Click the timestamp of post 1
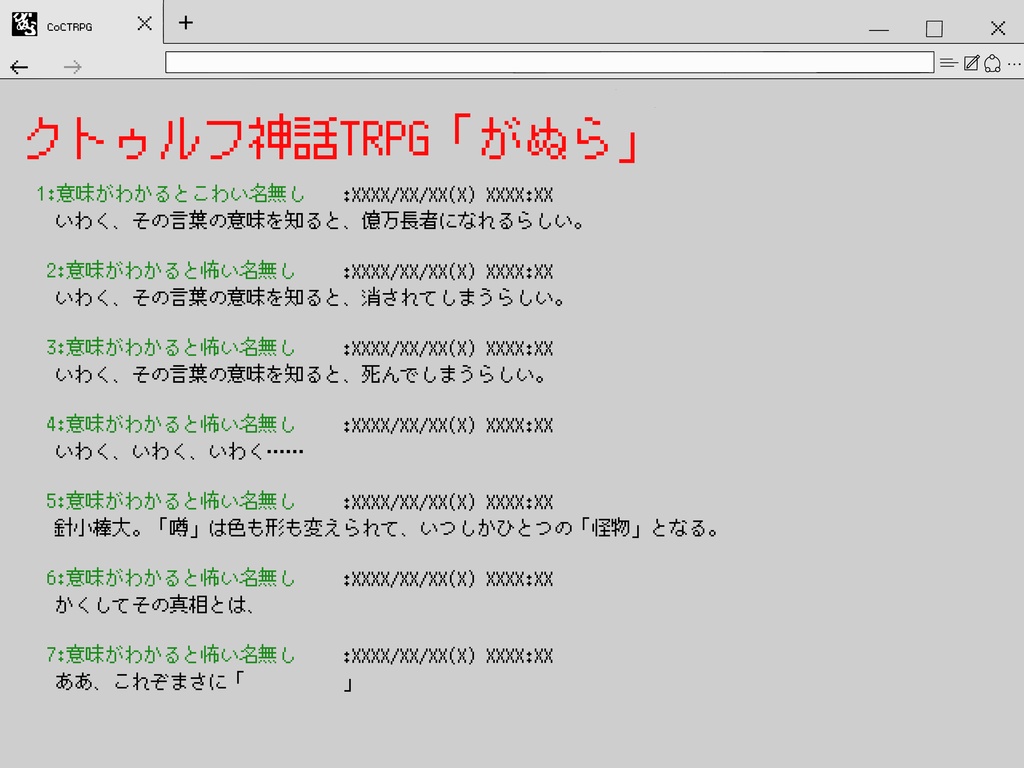The width and height of the screenshot is (1024, 768). (448, 195)
